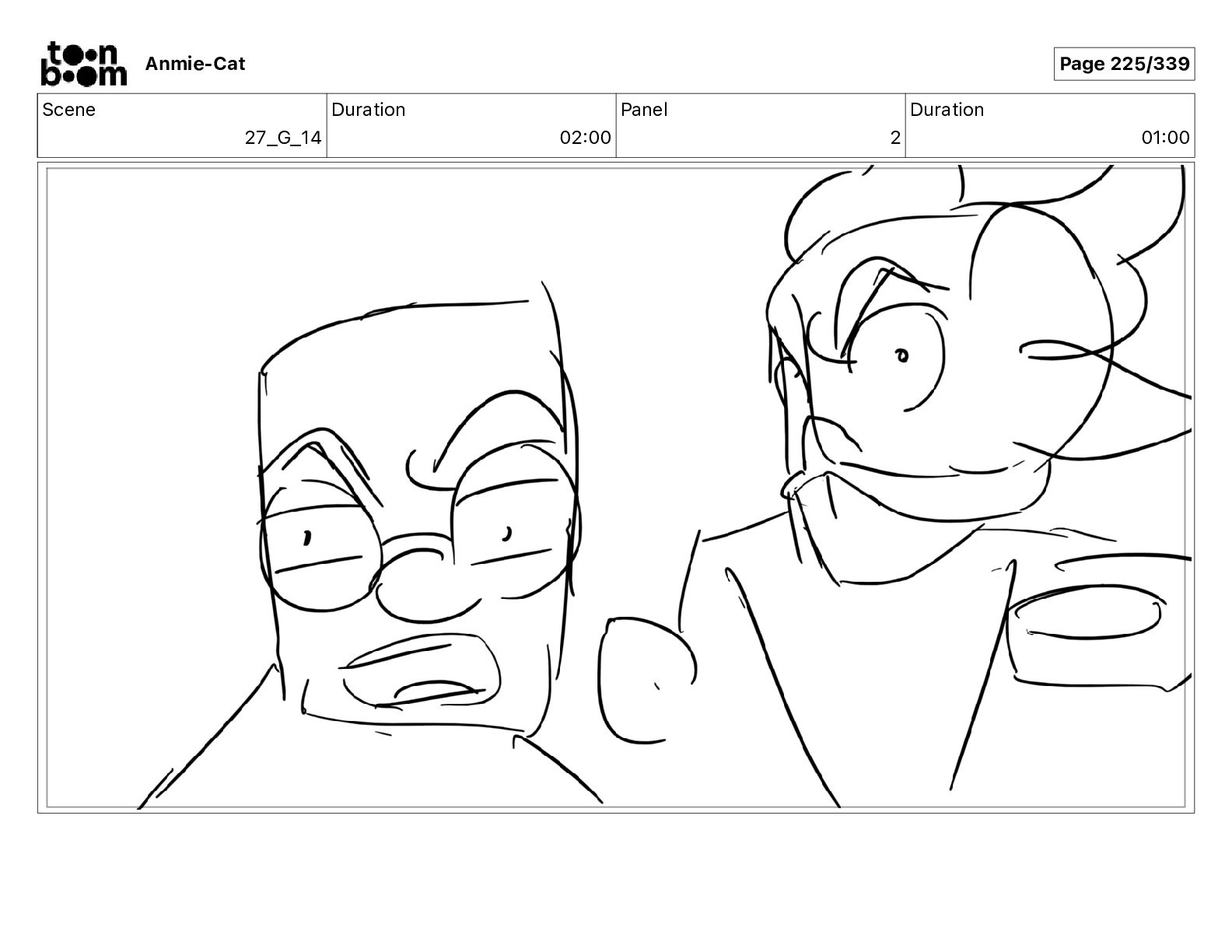Click the Toon Boom logo

tap(83, 64)
